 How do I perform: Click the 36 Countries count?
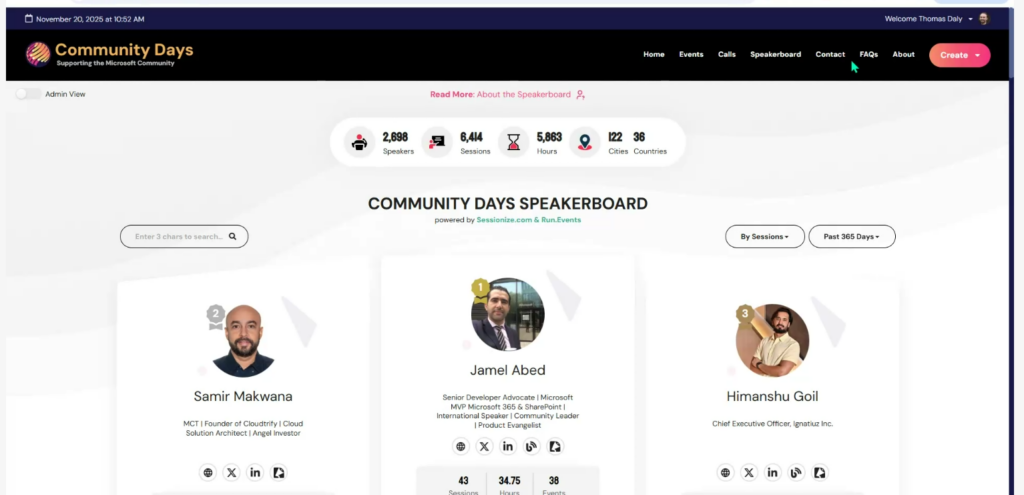coord(639,137)
